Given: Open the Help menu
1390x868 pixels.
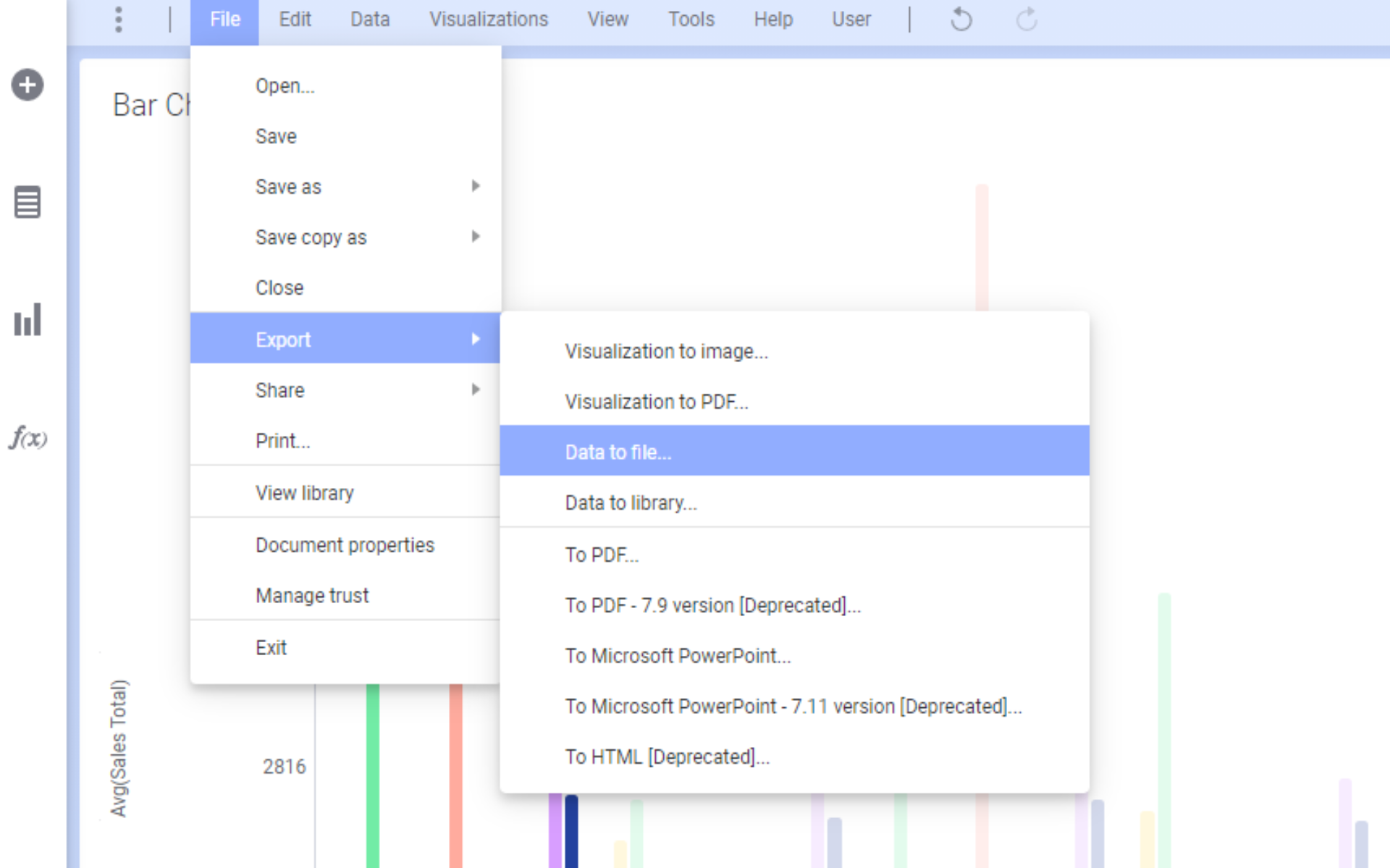Looking at the screenshot, I should click(x=773, y=20).
